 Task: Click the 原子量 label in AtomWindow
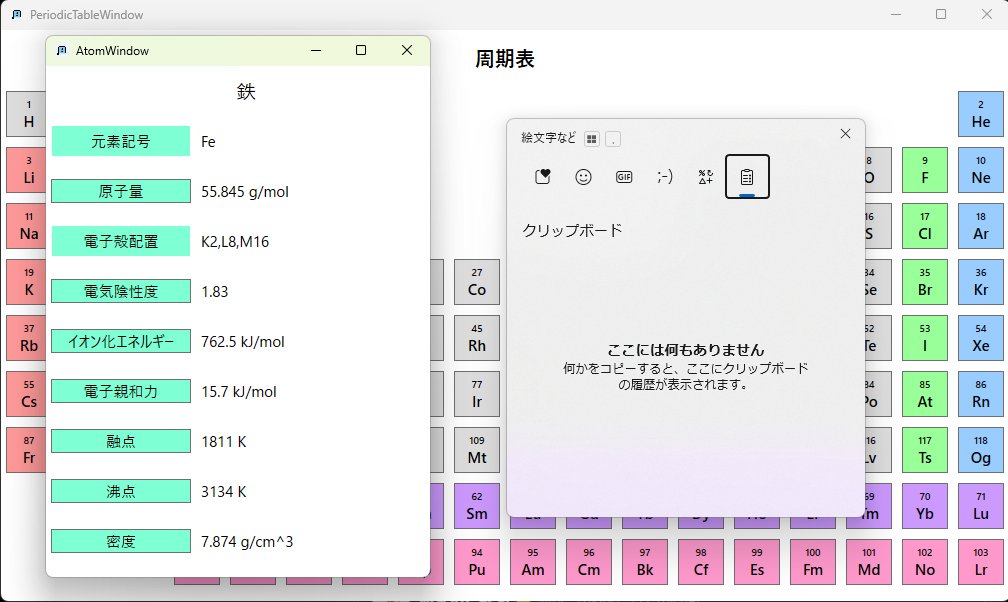[x=121, y=191]
